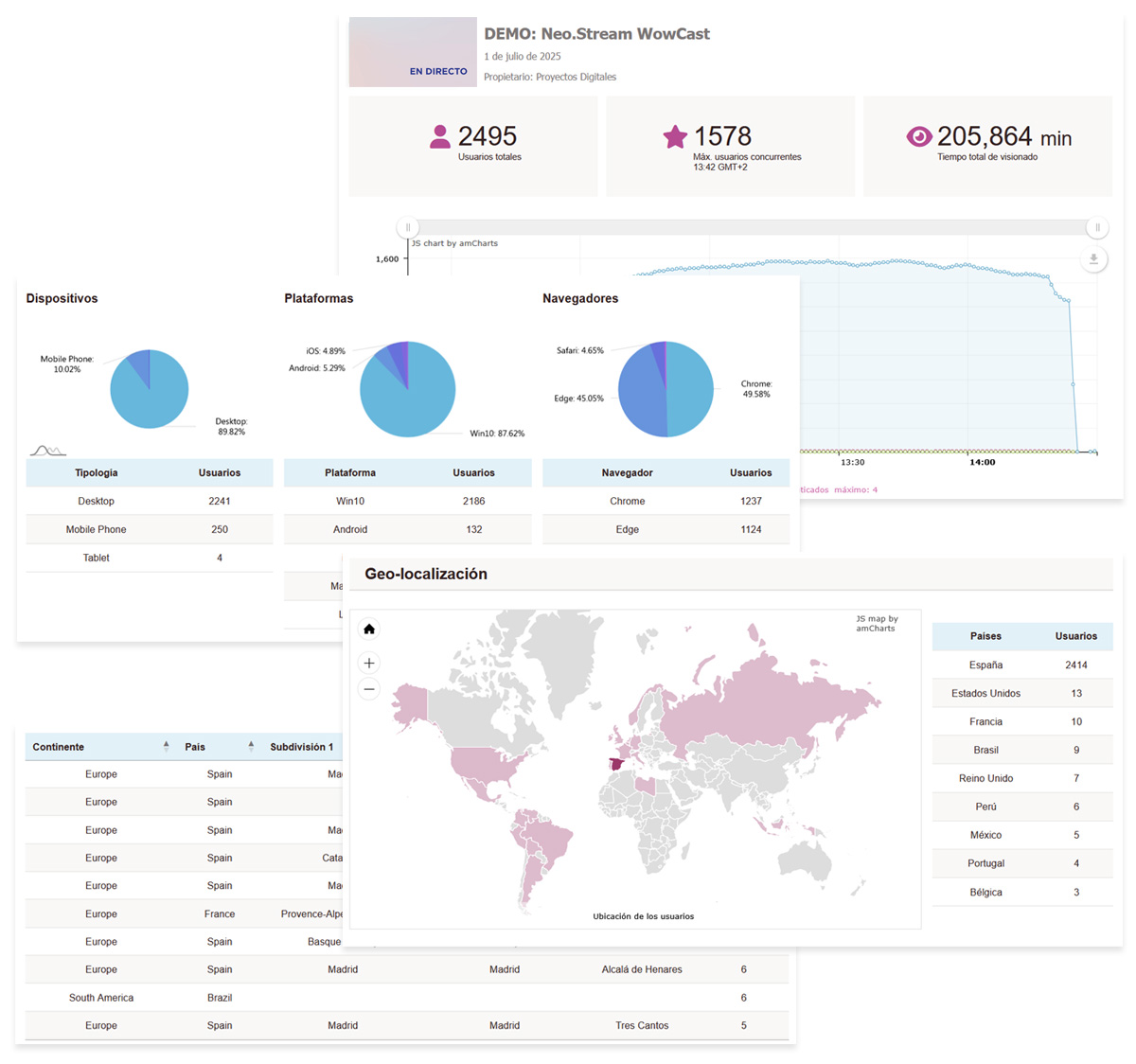Click the Navegador column header
Screen dimensions: 1136x1064
pyautogui.click(x=628, y=472)
